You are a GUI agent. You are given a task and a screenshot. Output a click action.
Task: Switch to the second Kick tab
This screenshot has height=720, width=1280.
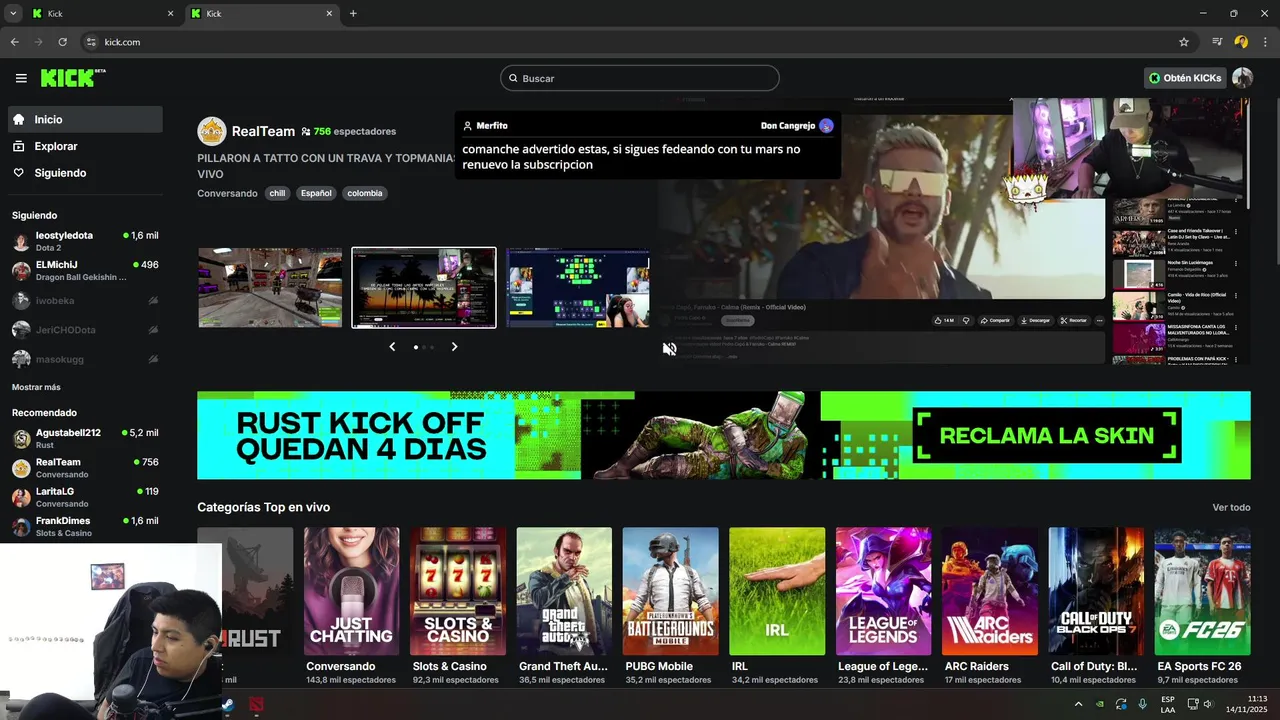pos(262,14)
